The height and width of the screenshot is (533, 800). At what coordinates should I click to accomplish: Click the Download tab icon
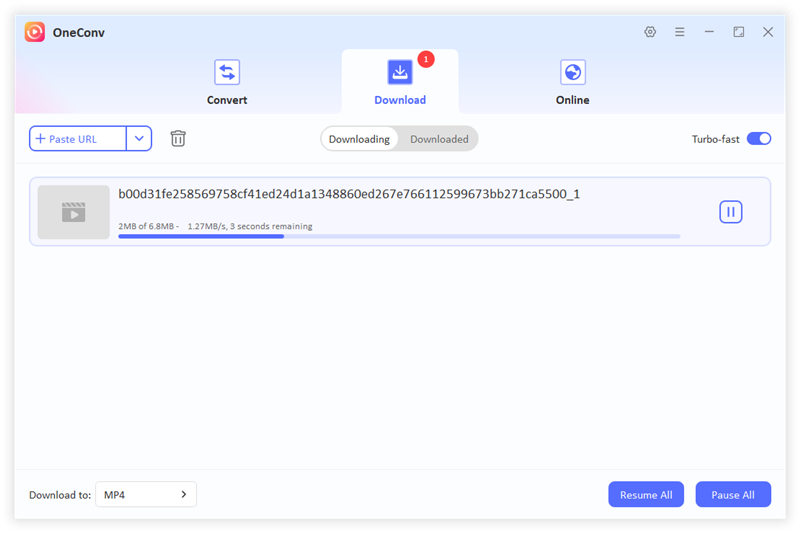[400, 72]
